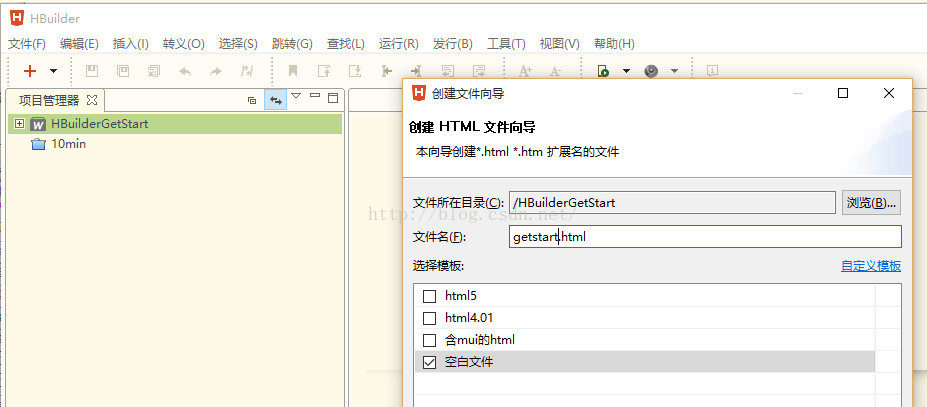Open the 工具(T) menu
This screenshot has width=927, height=407.
[x=506, y=44]
